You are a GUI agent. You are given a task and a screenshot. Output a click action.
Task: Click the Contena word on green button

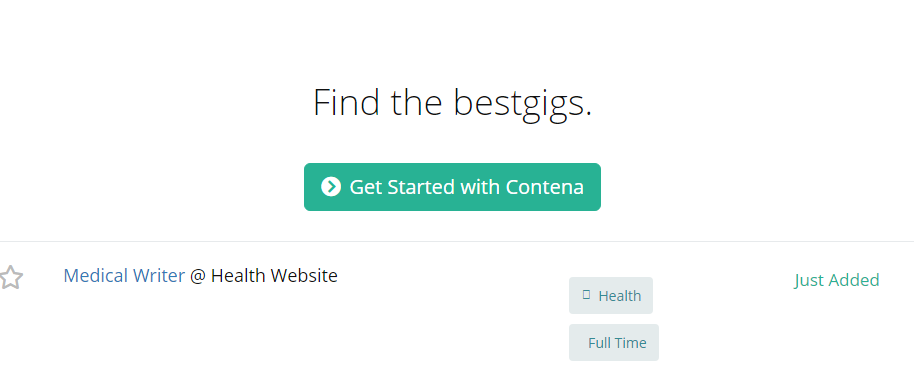(544, 187)
